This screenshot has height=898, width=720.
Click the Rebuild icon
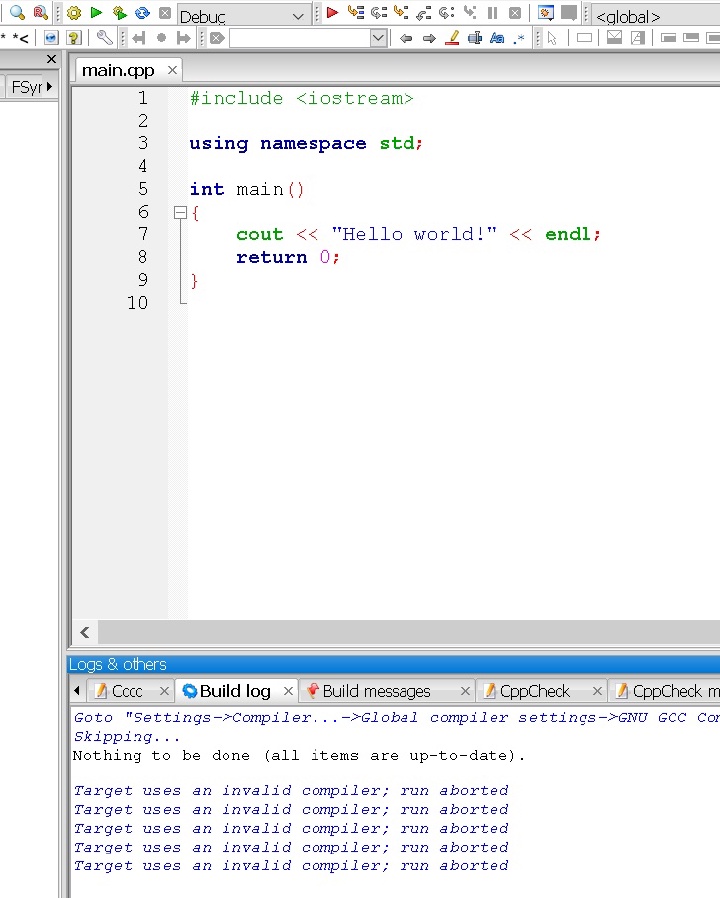point(142,13)
